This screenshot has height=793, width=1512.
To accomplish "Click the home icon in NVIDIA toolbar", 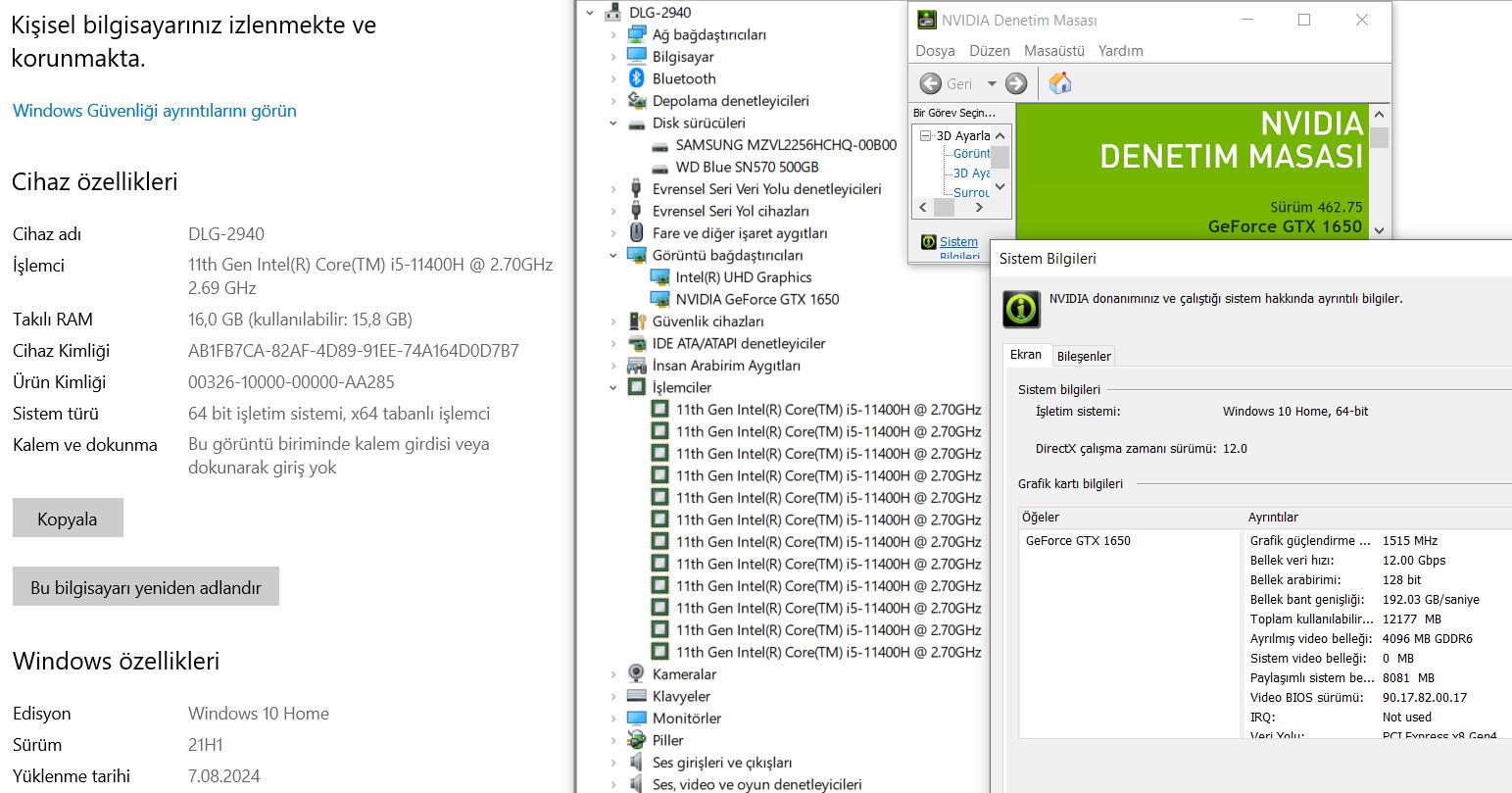I will [1060, 83].
